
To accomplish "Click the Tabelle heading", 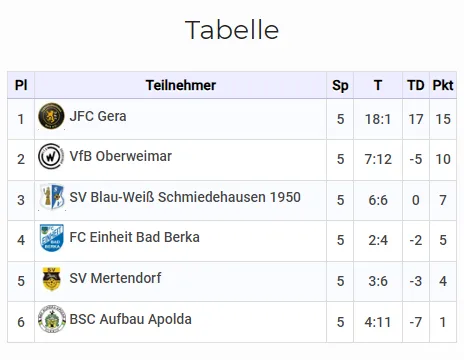I will point(232,30).
